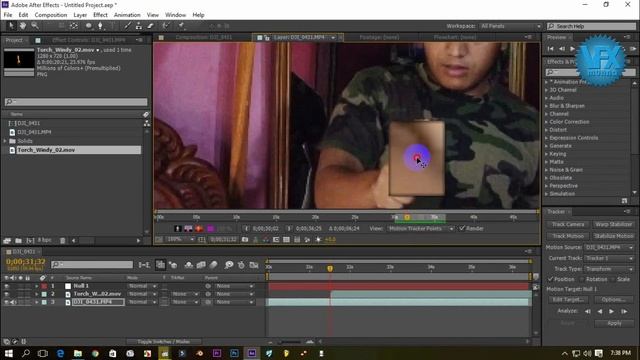The image size is (640, 360).
Task: Click the Stabilize Motion button
Action: (613, 236)
